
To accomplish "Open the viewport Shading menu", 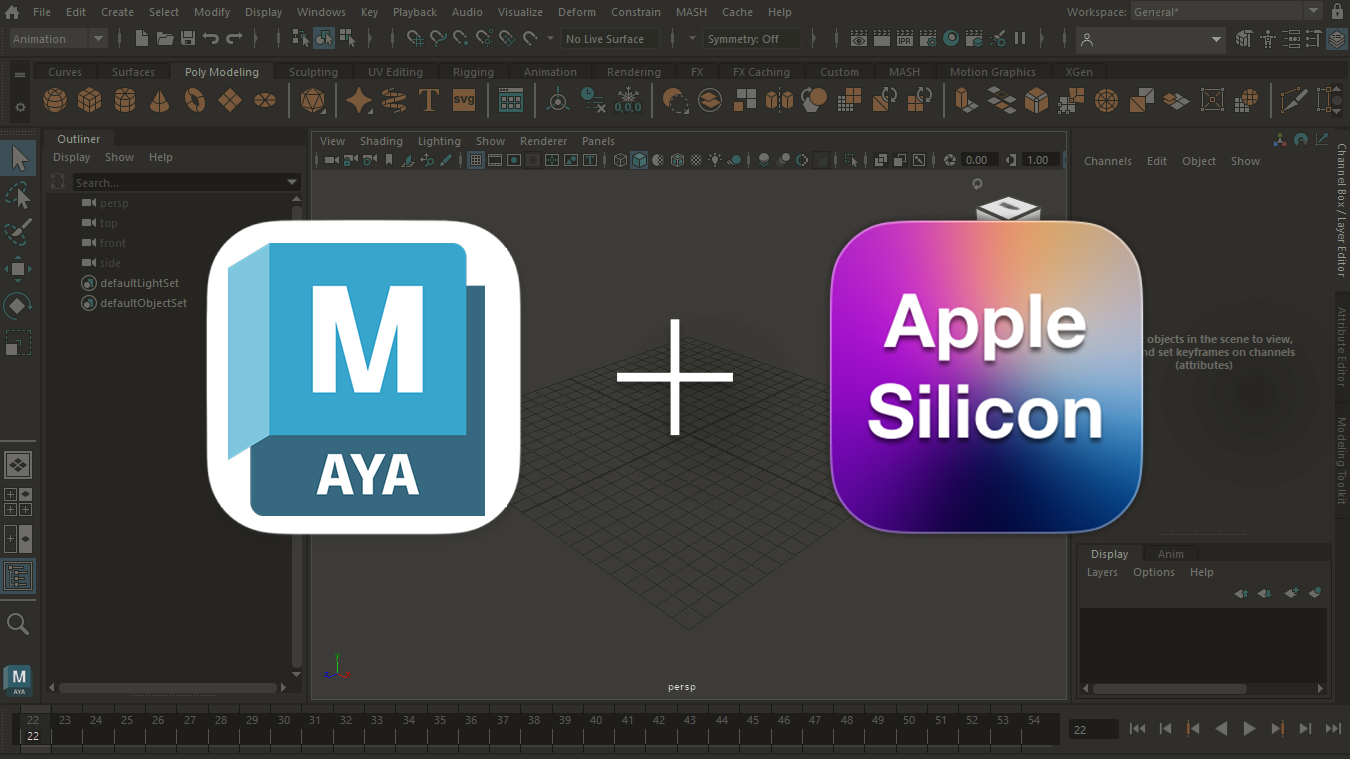I will point(381,141).
